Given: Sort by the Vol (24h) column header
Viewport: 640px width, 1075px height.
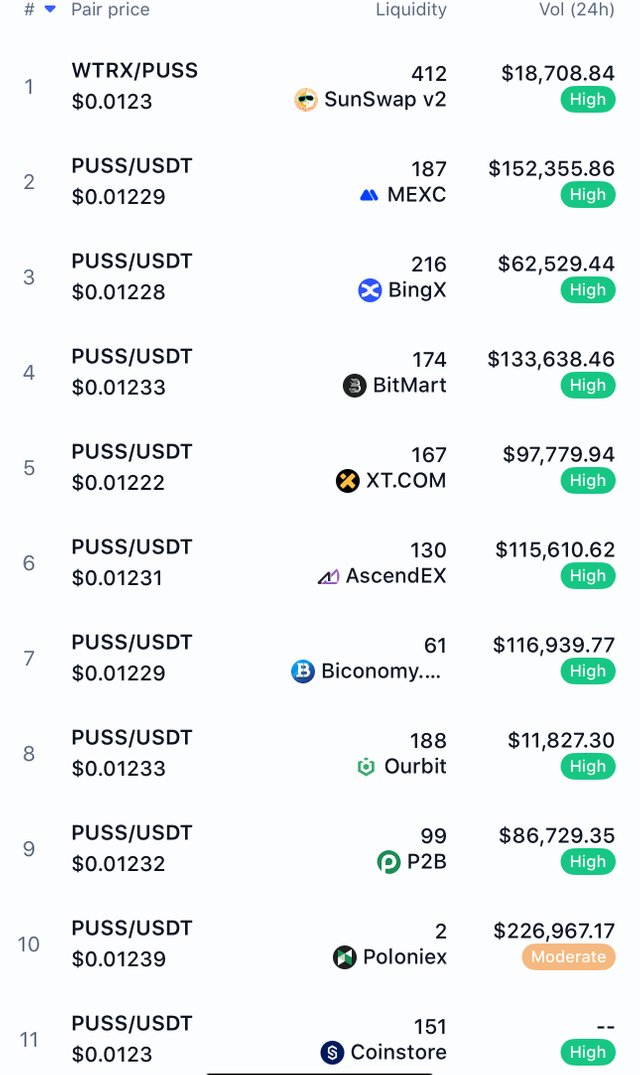Looking at the screenshot, I should tap(577, 10).
